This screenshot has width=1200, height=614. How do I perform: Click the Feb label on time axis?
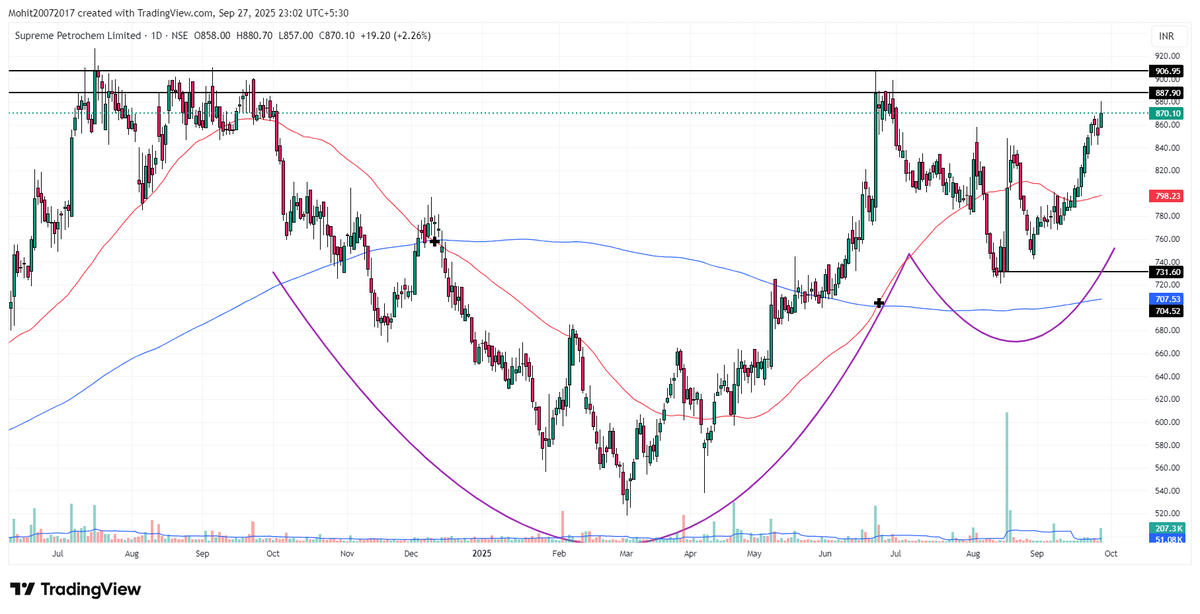[559, 552]
